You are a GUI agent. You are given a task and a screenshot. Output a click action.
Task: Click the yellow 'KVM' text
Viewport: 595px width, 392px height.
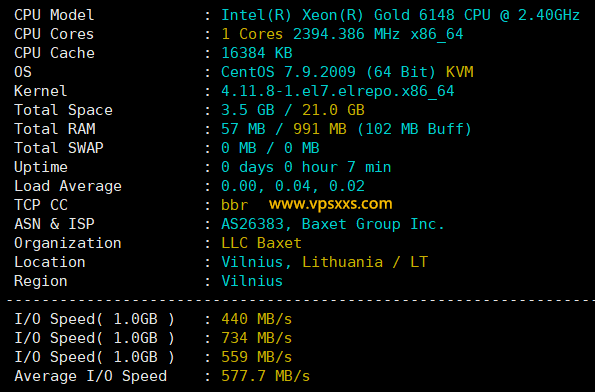(x=460, y=72)
